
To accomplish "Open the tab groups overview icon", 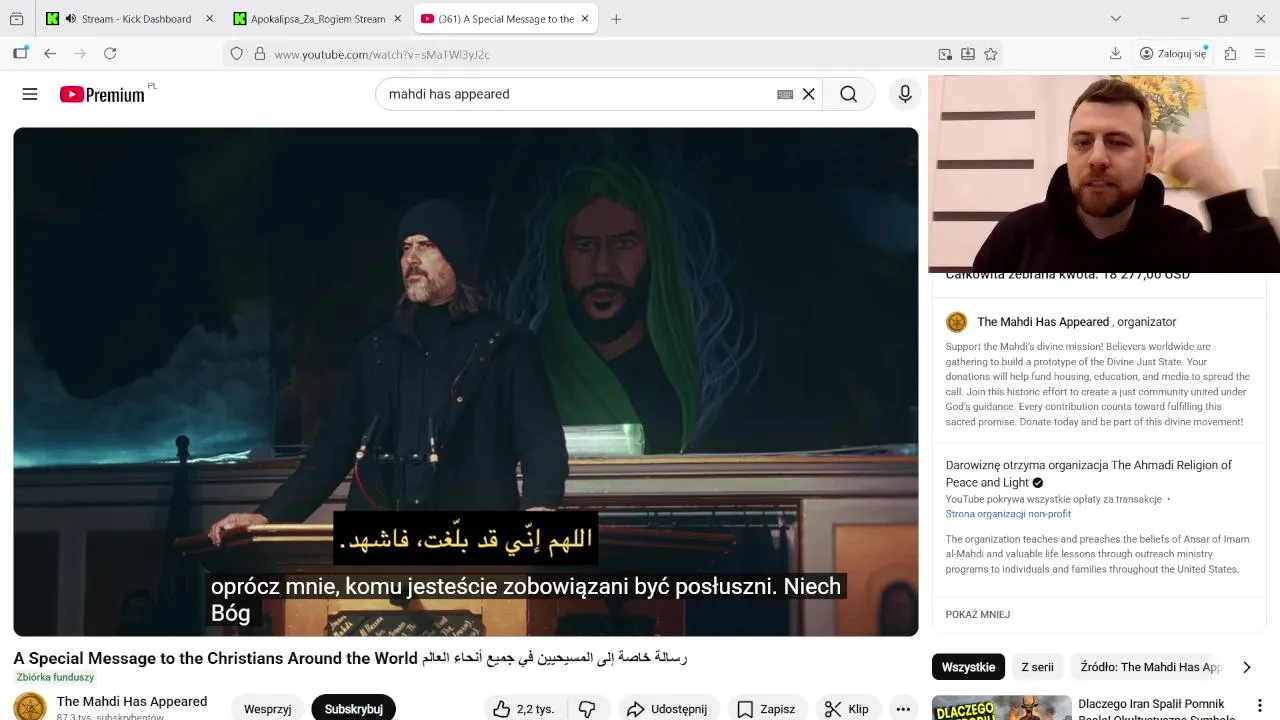I will point(17,19).
